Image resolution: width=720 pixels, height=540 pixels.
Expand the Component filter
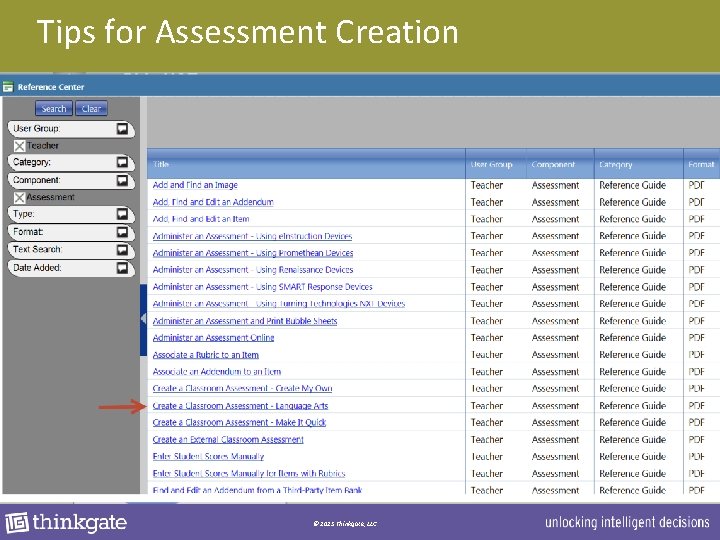(x=122, y=180)
